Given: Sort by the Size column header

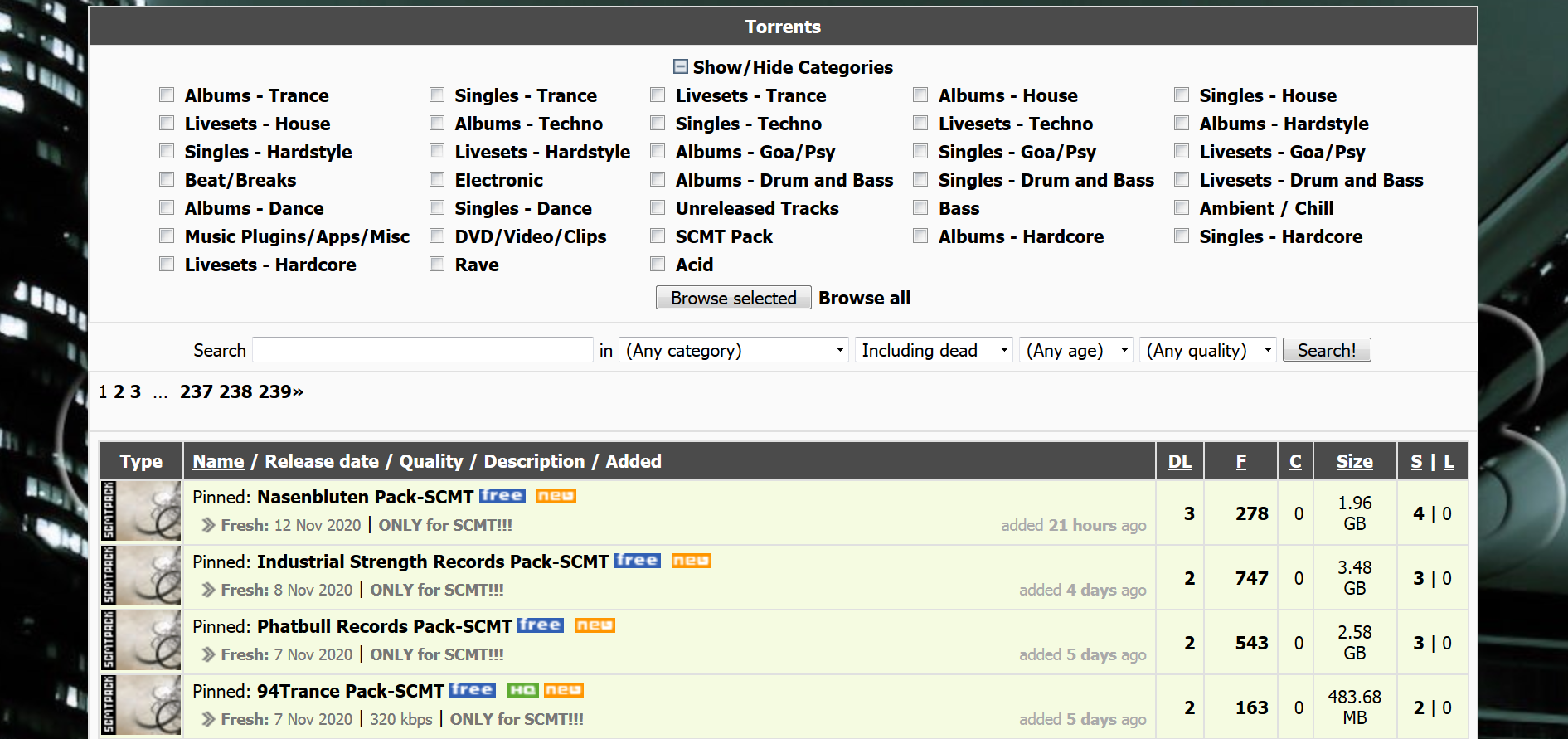Looking at the screenshot, I should [x=1354, y=461].
